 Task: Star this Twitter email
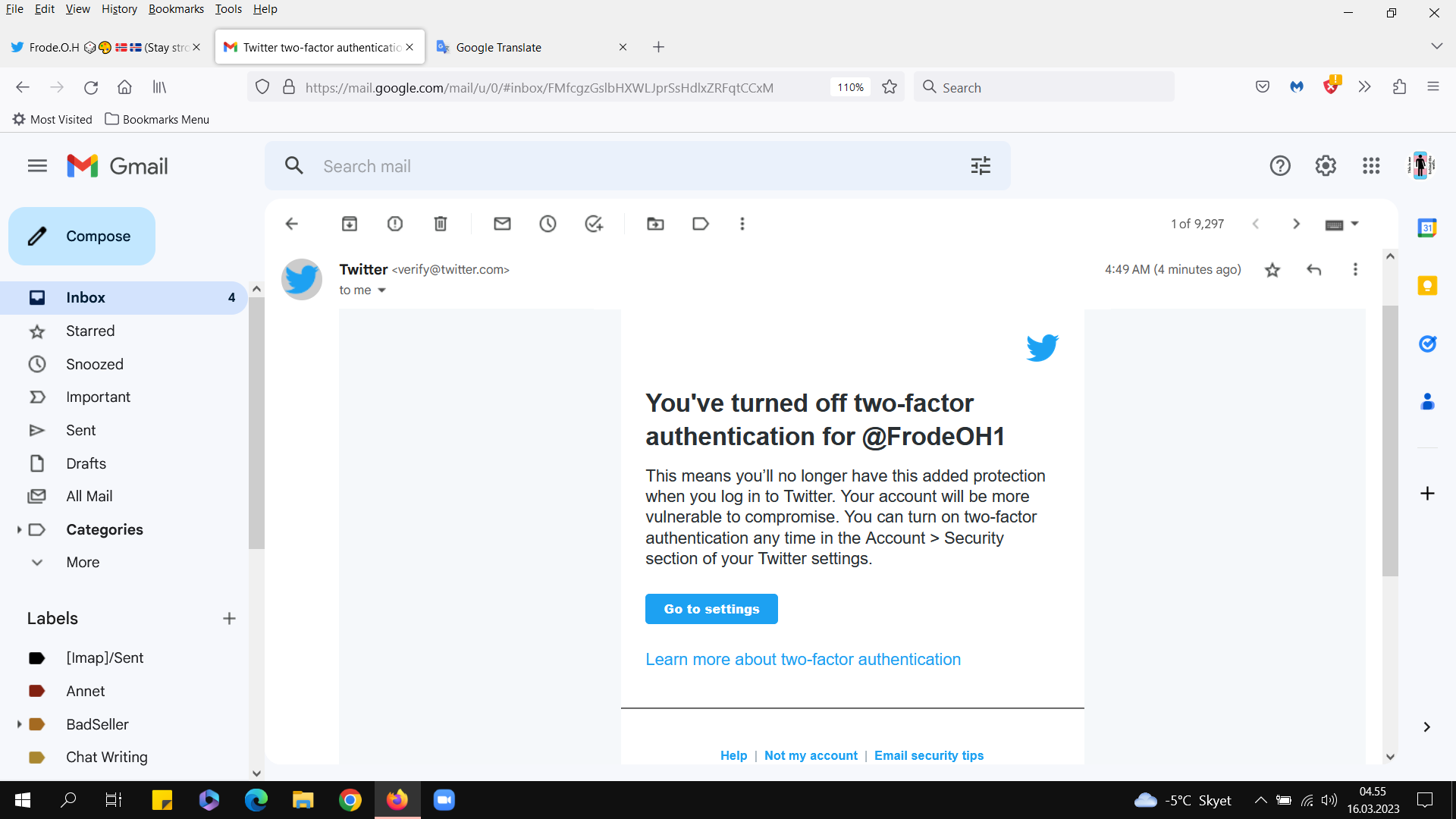coord(1272,270)
